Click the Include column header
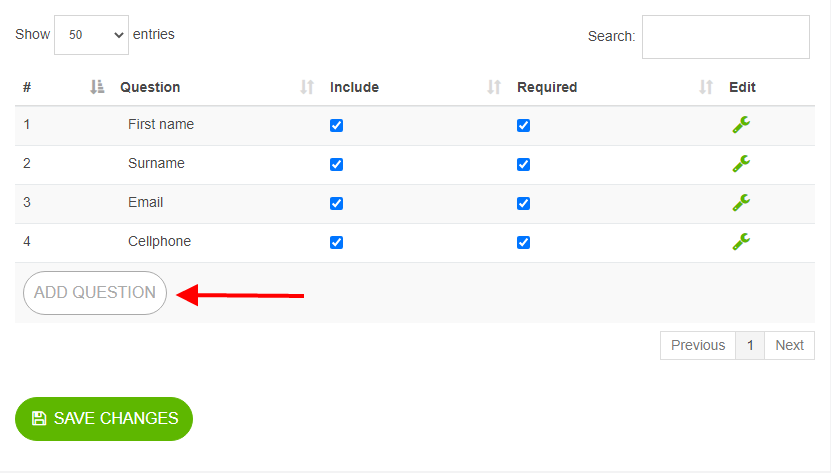 tap(354, 87)
